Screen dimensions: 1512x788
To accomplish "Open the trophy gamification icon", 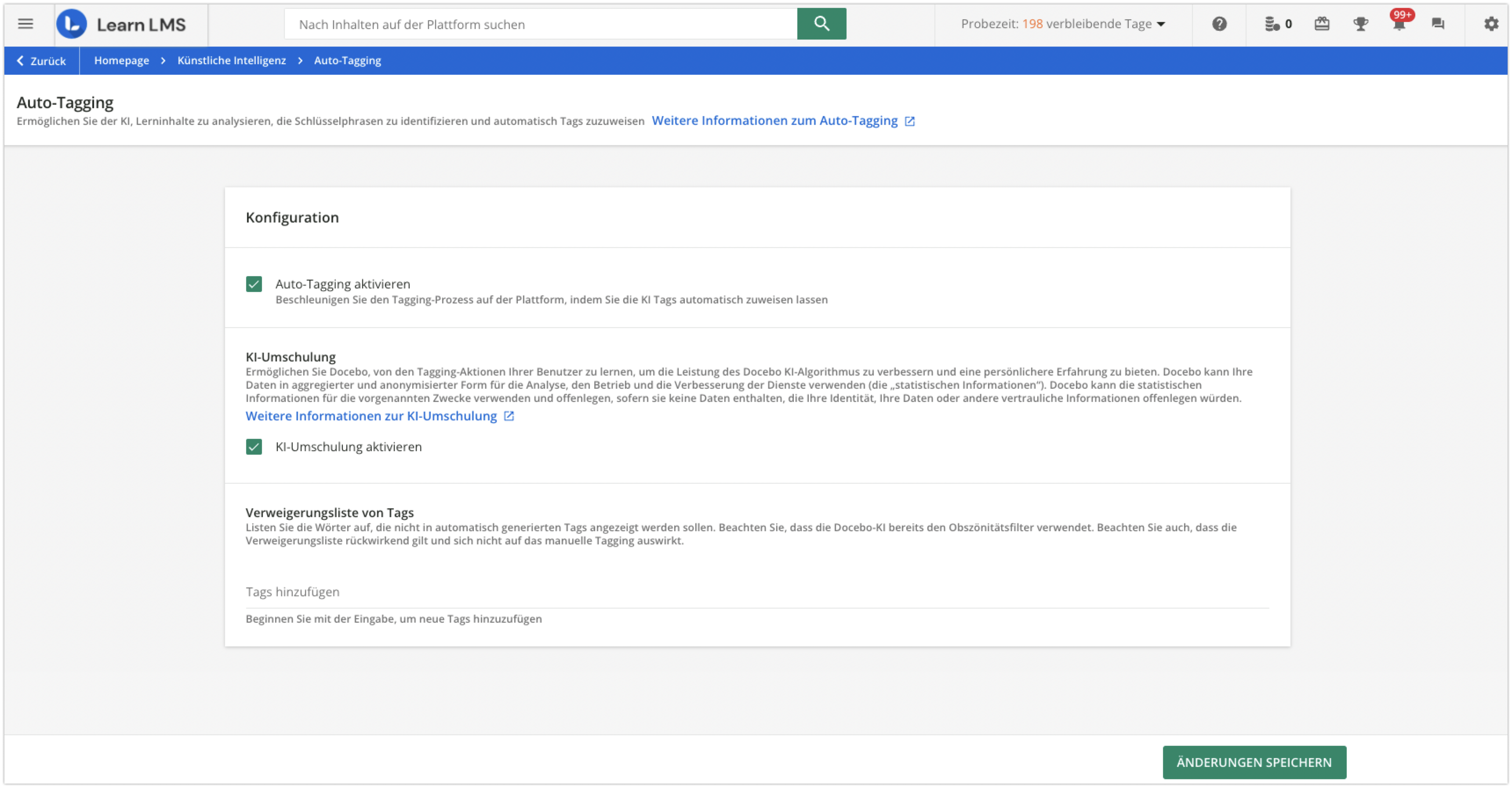I will [x=1360, y=24].
